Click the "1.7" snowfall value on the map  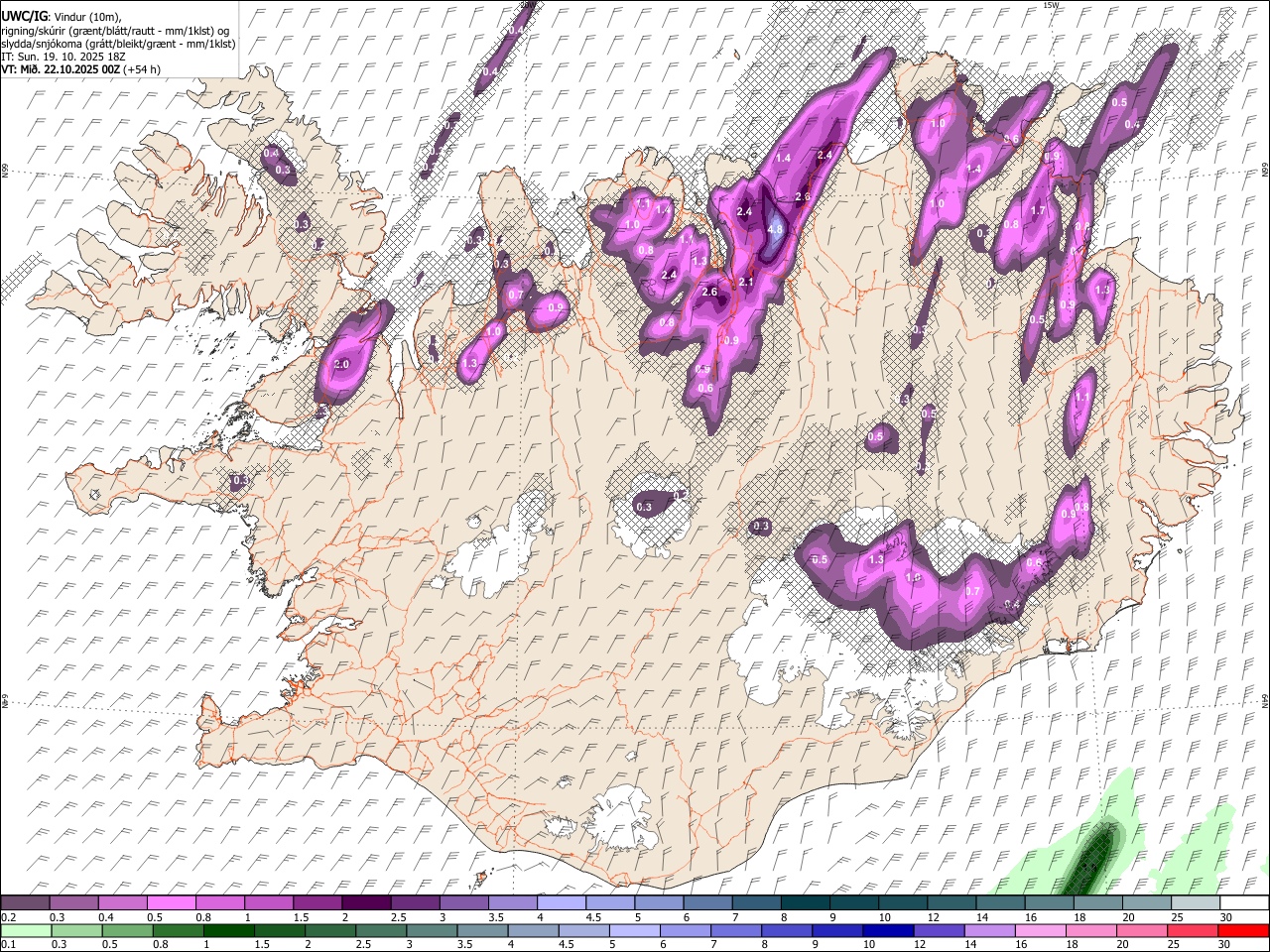coord(1039,211)
